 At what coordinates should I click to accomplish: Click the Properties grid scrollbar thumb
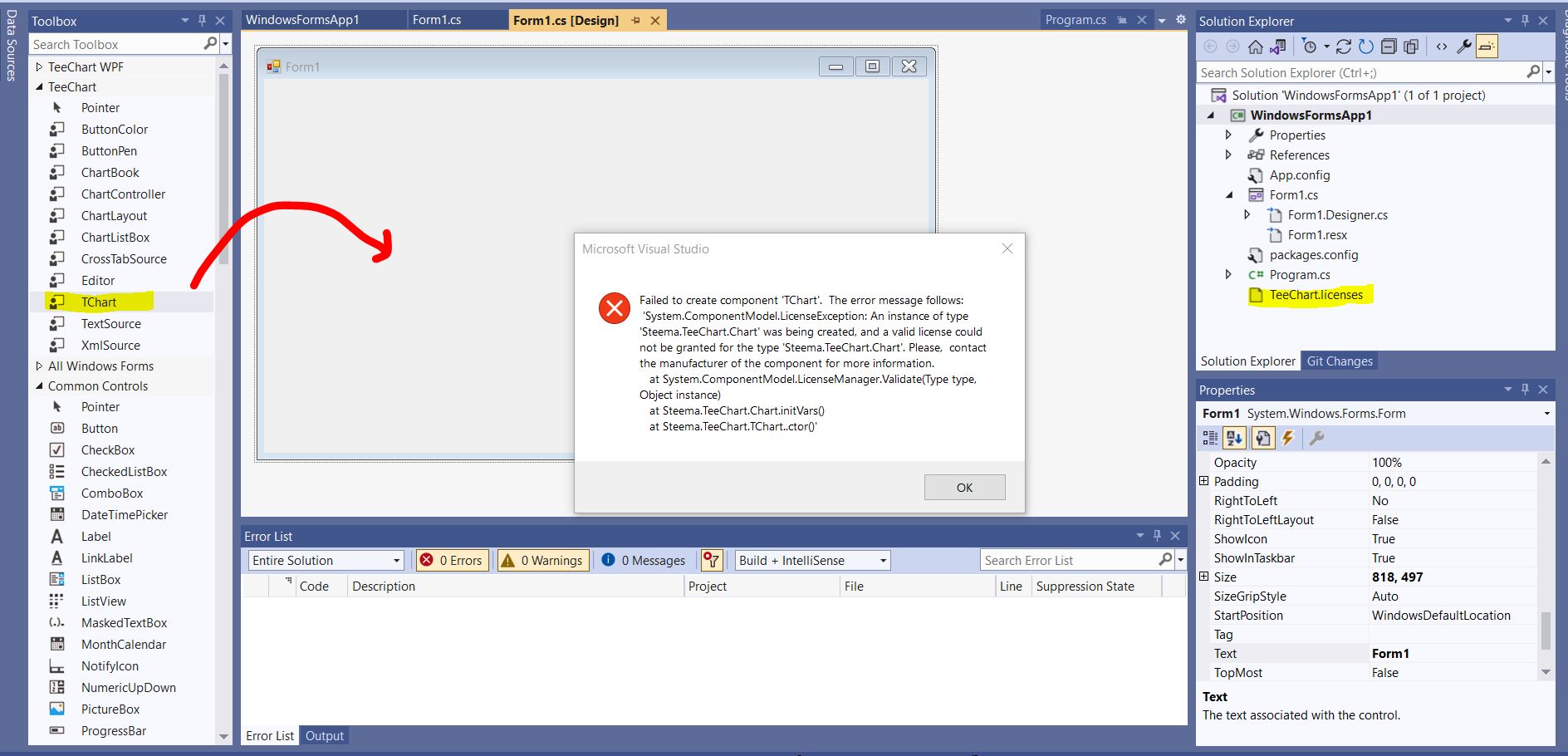1546,631
